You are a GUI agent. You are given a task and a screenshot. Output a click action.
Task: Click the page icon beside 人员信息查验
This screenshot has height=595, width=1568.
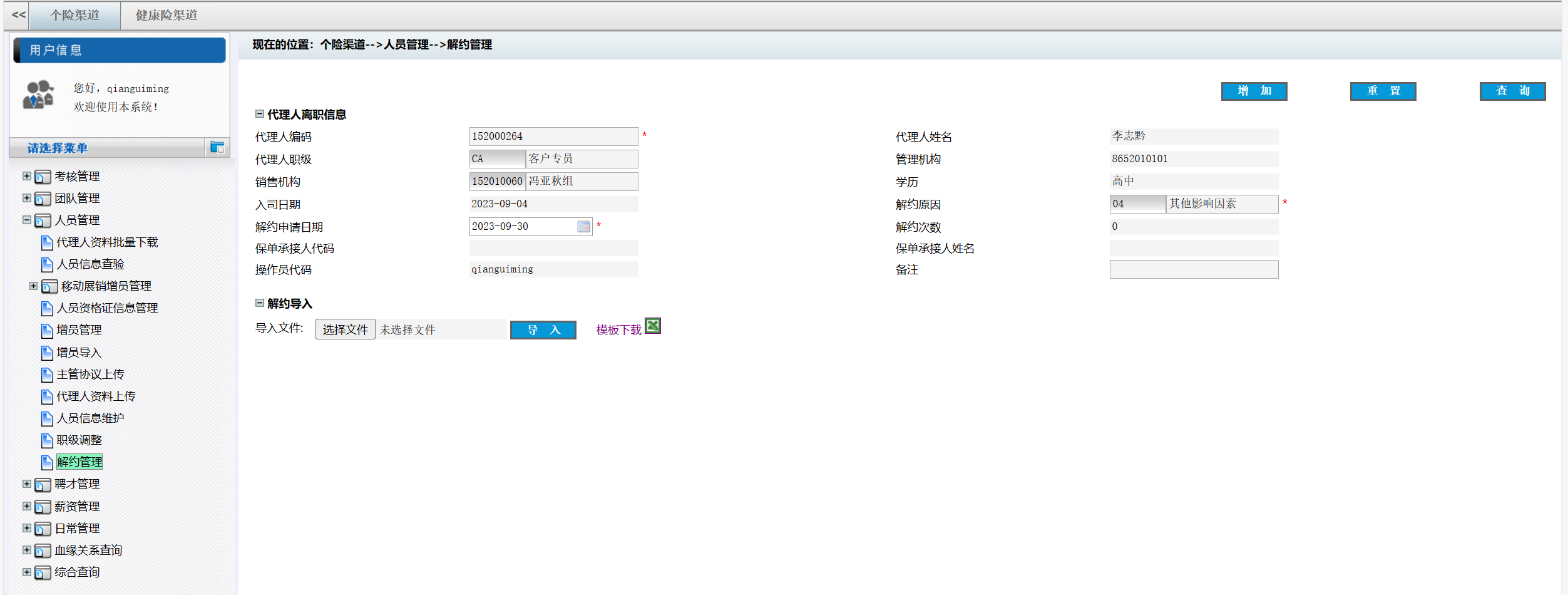pyautogui.click(x=47, y=264)
